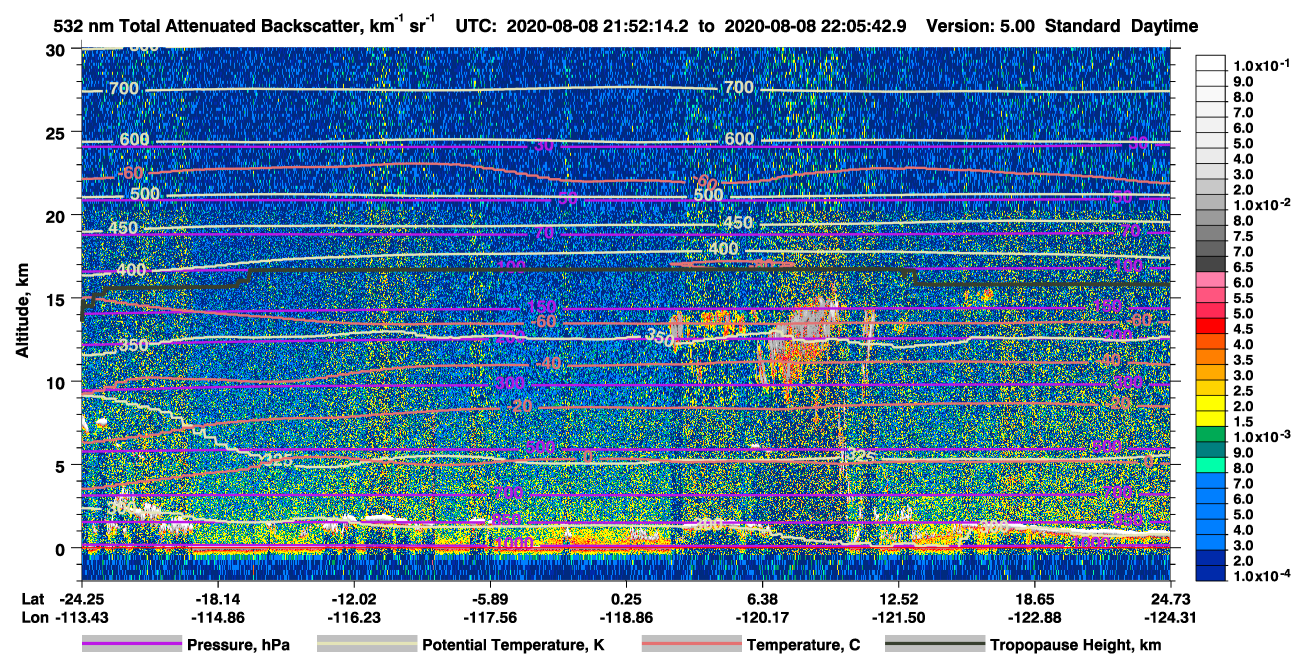Click the colorbar label '7.5'
The image size is (1300, 667).
pyautogui.click(x=1242, y=236)
